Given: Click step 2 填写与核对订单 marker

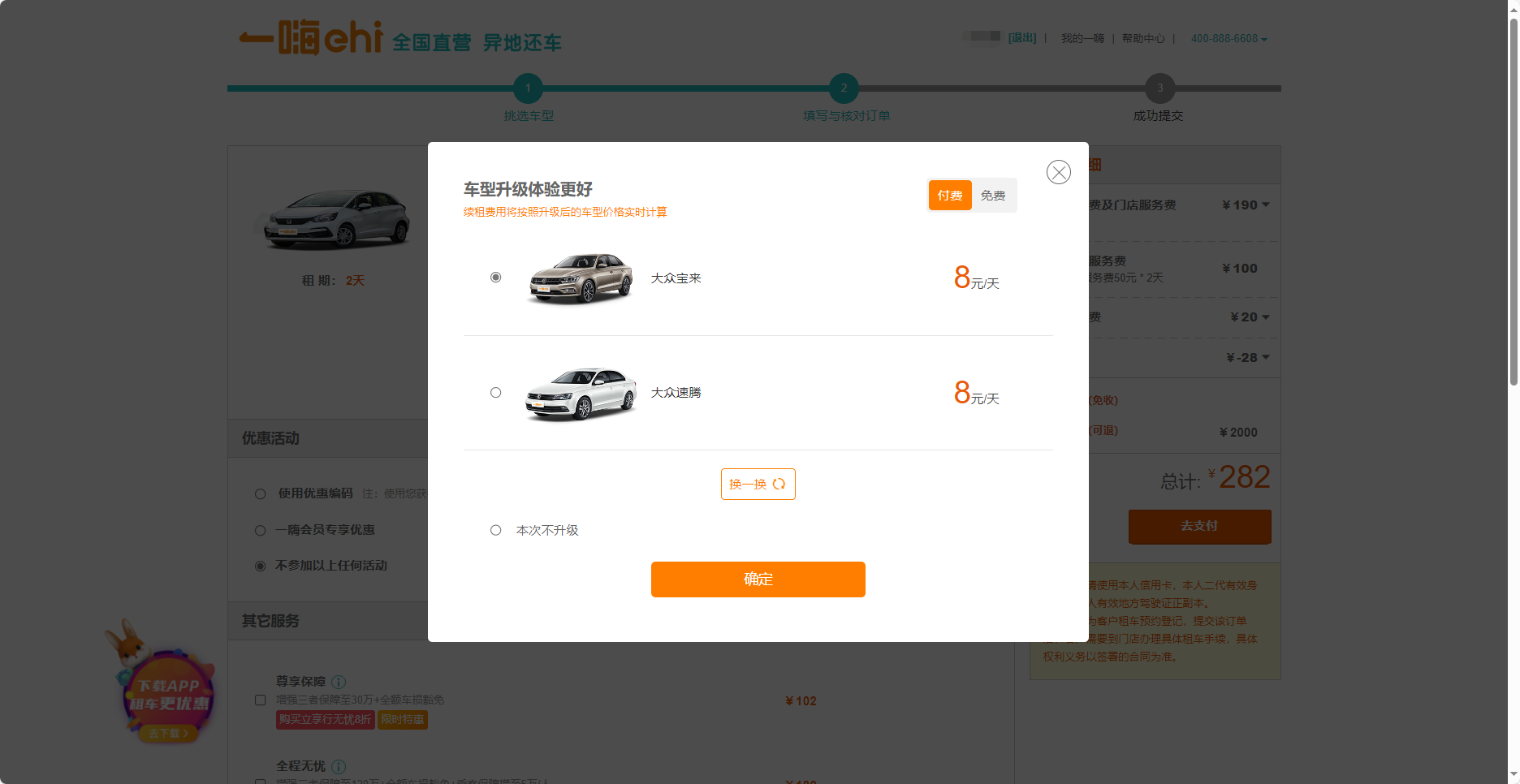Looking at the screenshot, I should [x=844, y=88].
